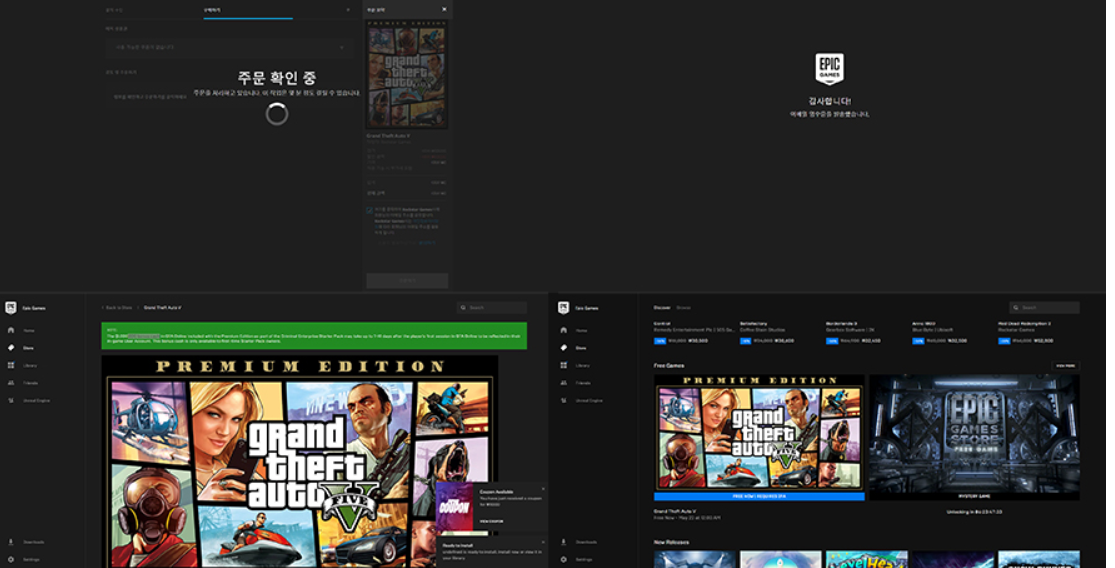Click the New Releases section heading
Viewport: 1115px width, 568px height.
(671, 542)
